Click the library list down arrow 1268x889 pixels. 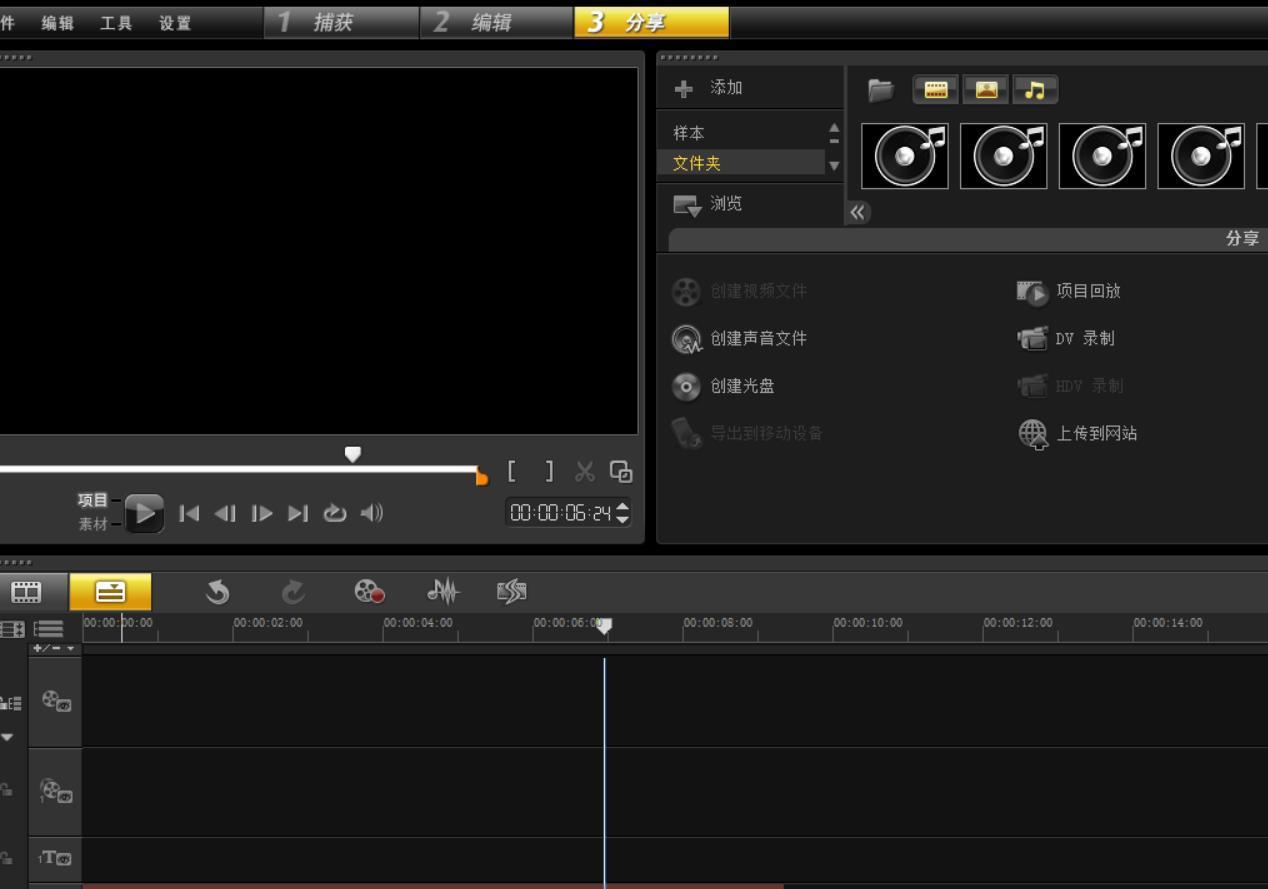[x=834, y=166]
